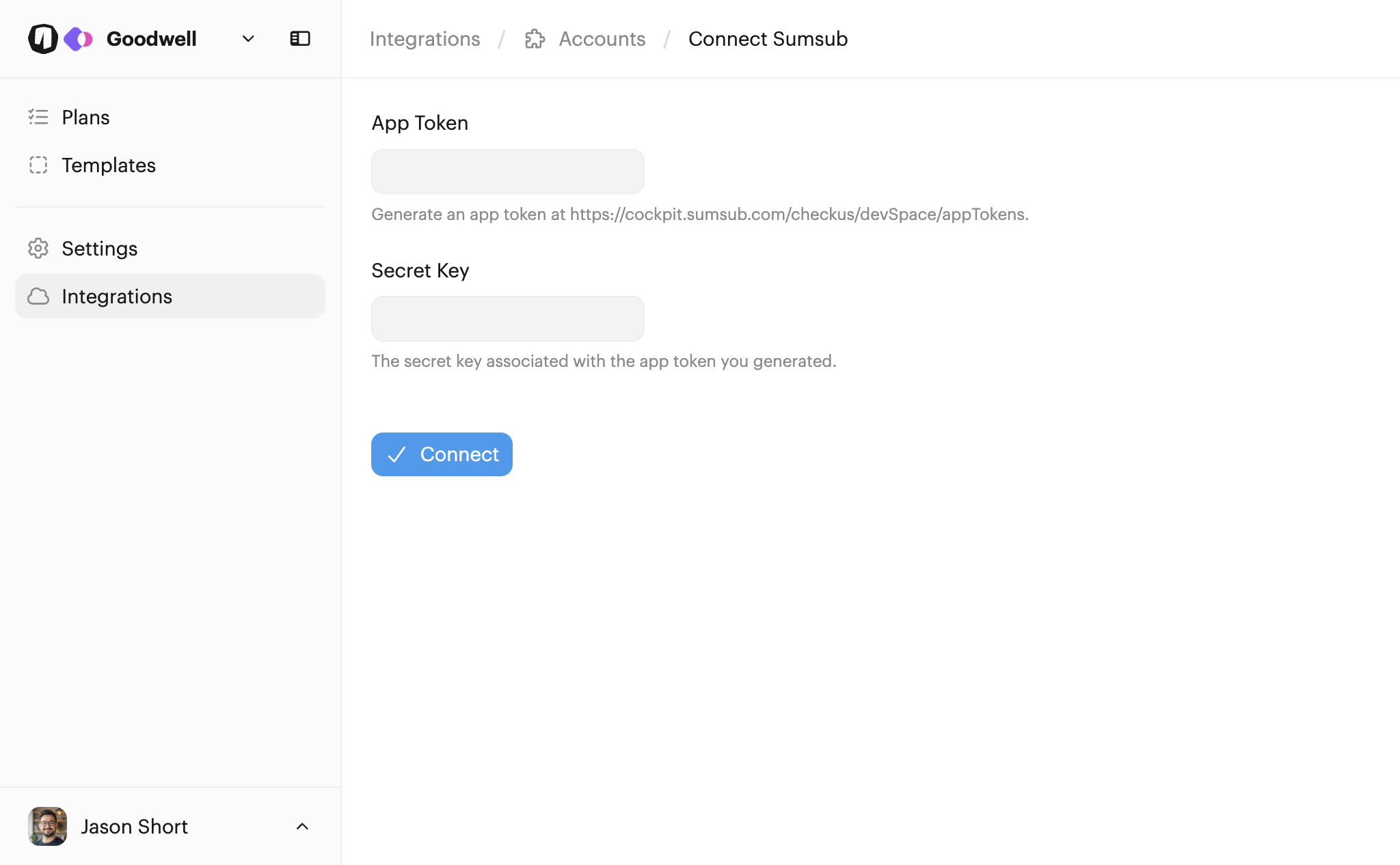
Task: Click the purple-pink workspace logo icon
Action: (78, 39)
